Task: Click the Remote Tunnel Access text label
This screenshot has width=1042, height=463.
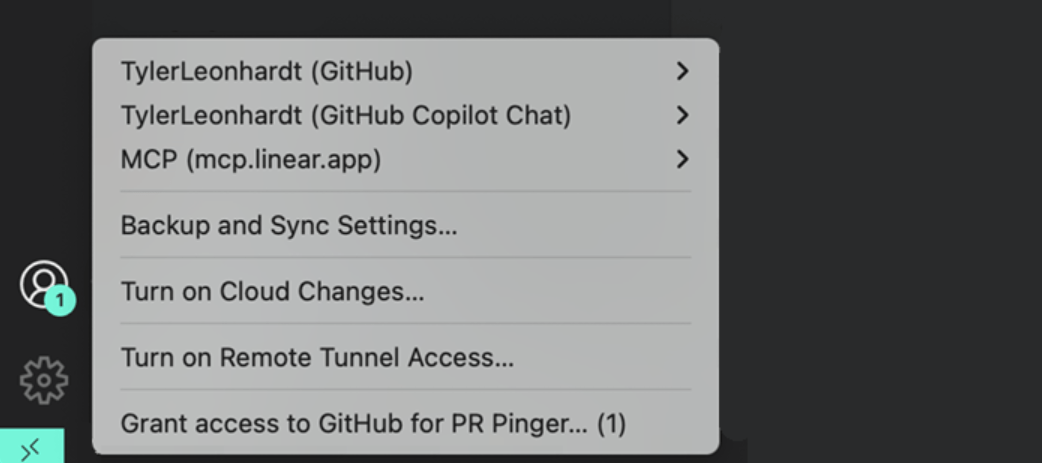Action: coord(366,357)
